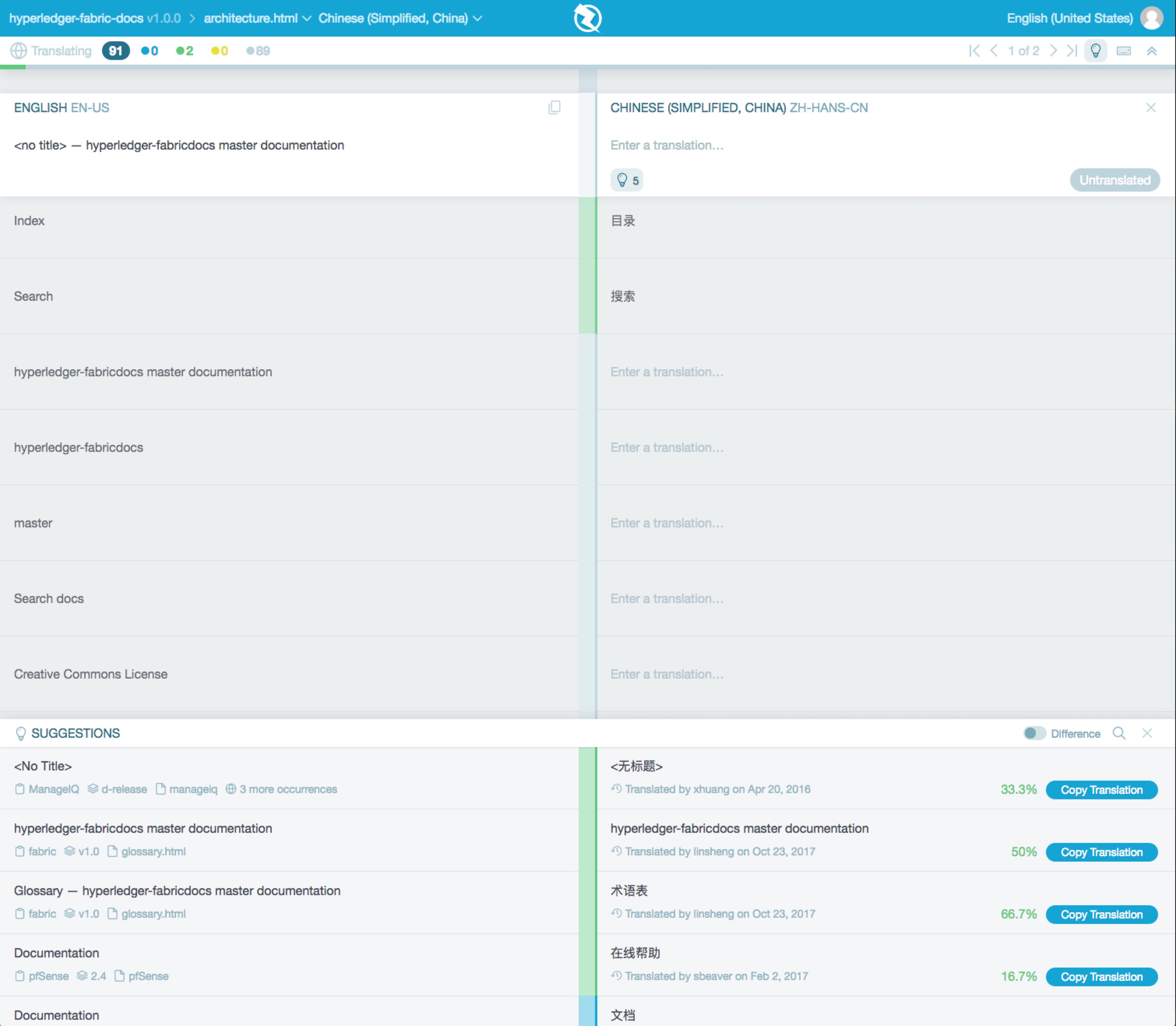Click '3 more occurrences' link
This screenshot has width=1176, height=1026.
point(281,790)
